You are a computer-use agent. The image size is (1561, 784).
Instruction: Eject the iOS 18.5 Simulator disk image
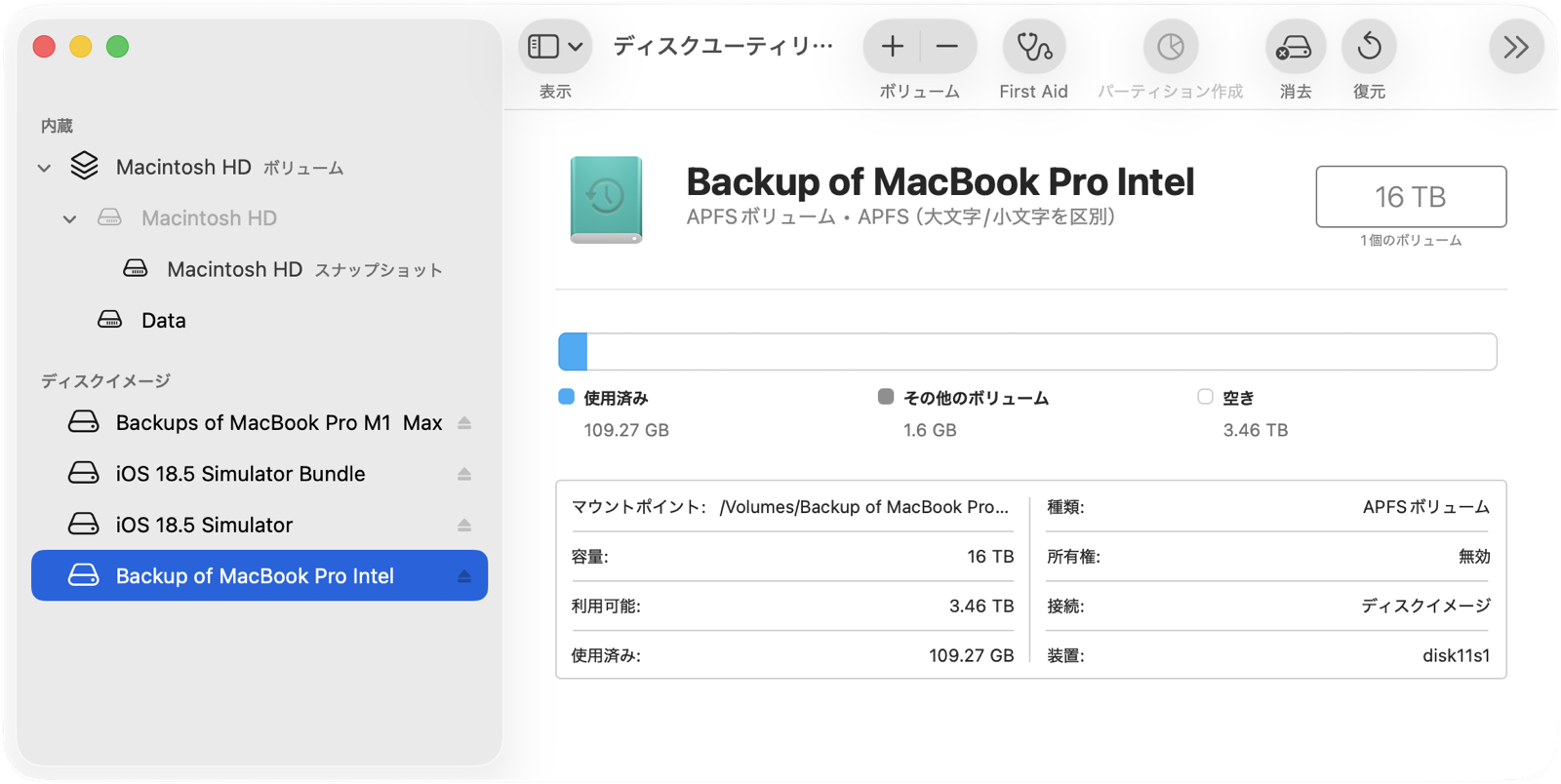pos(464,526)
